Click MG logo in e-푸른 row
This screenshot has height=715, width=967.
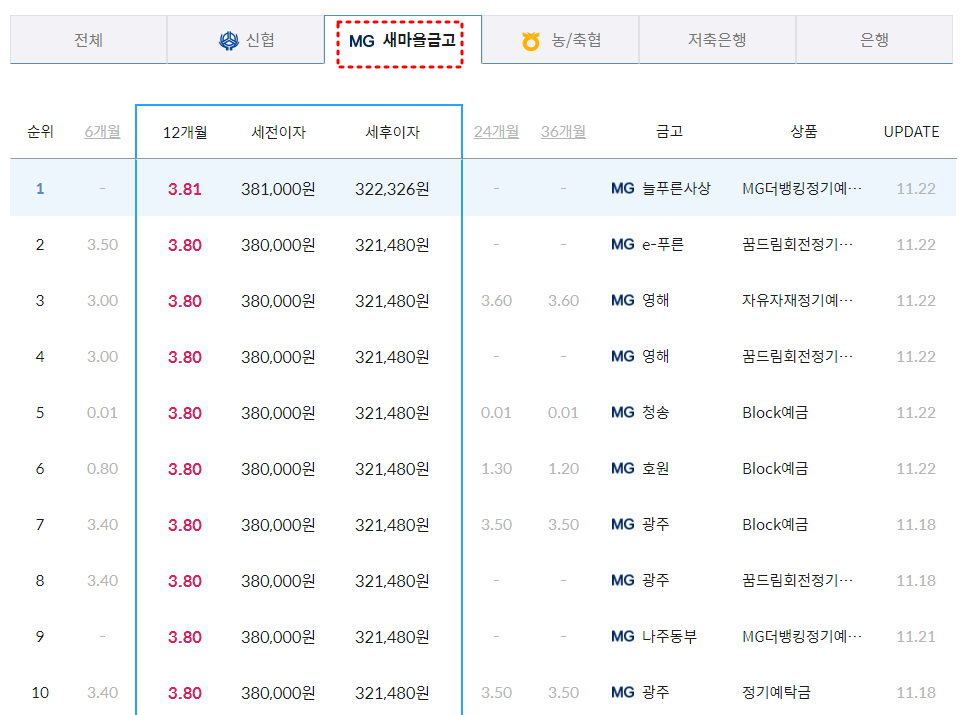[x=623, y=245]
